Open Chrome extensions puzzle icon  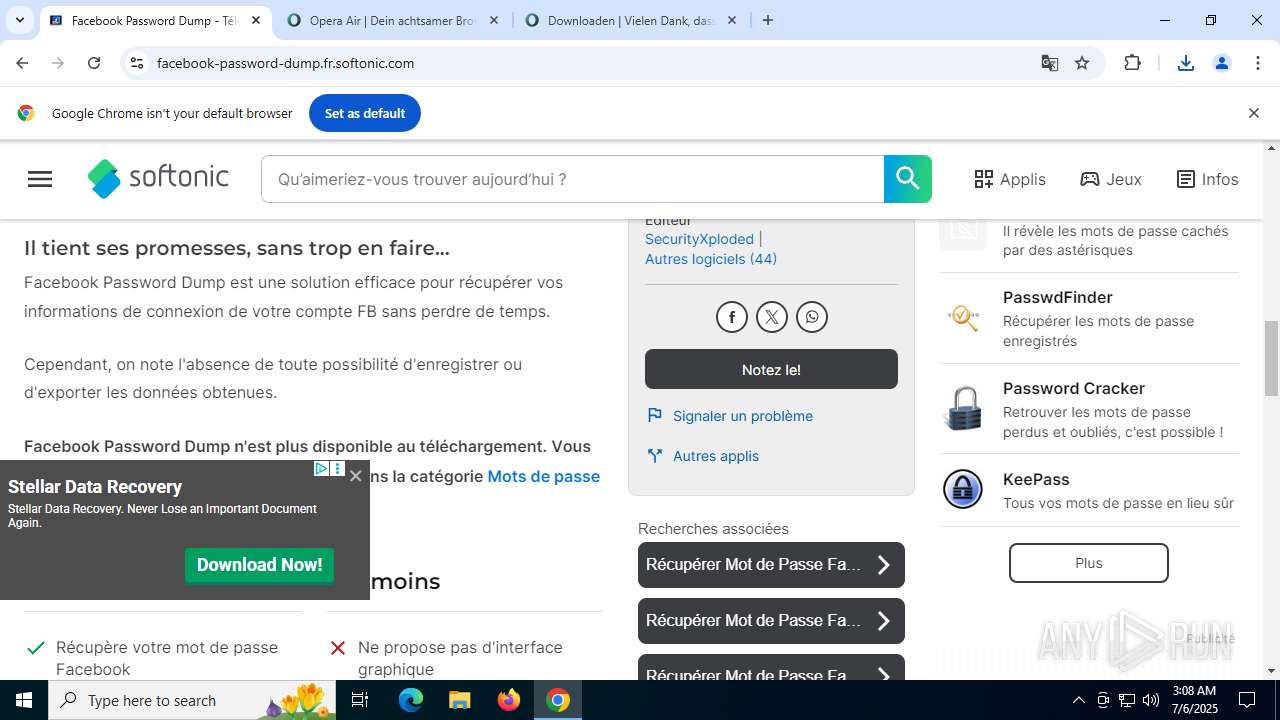(1132, 63)
